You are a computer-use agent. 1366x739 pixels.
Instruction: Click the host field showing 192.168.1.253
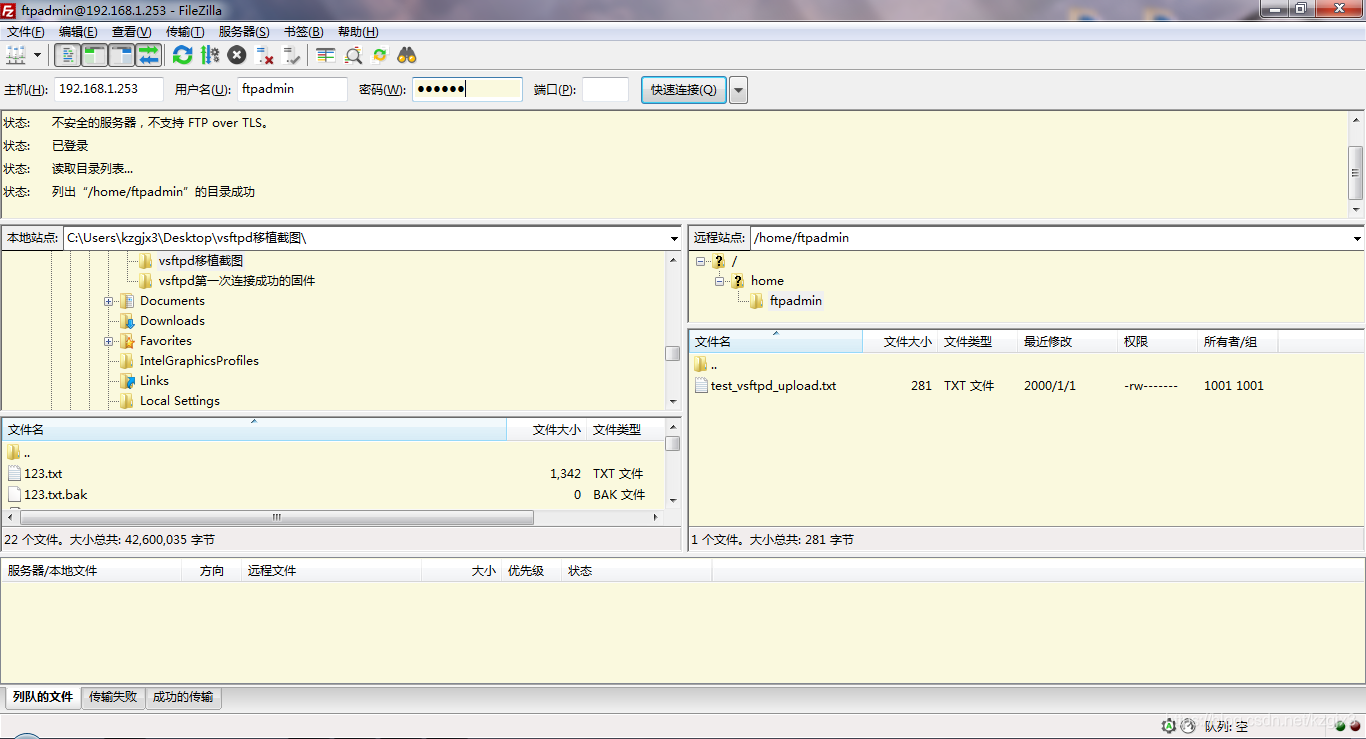109,89
